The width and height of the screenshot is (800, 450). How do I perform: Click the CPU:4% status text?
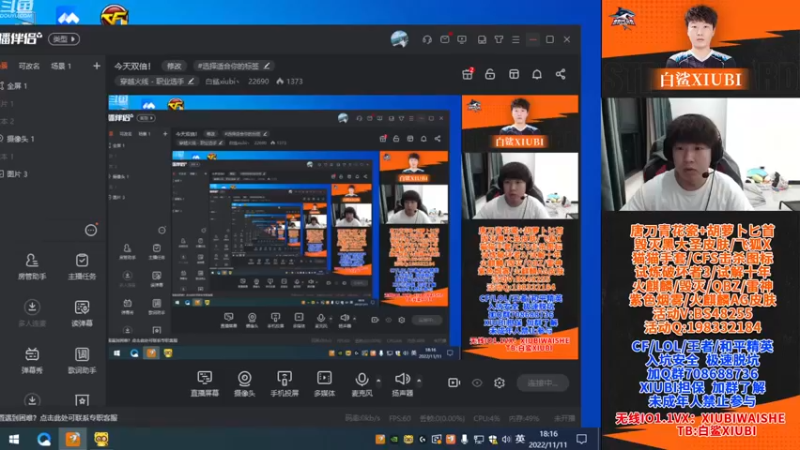tap(487, 418)
